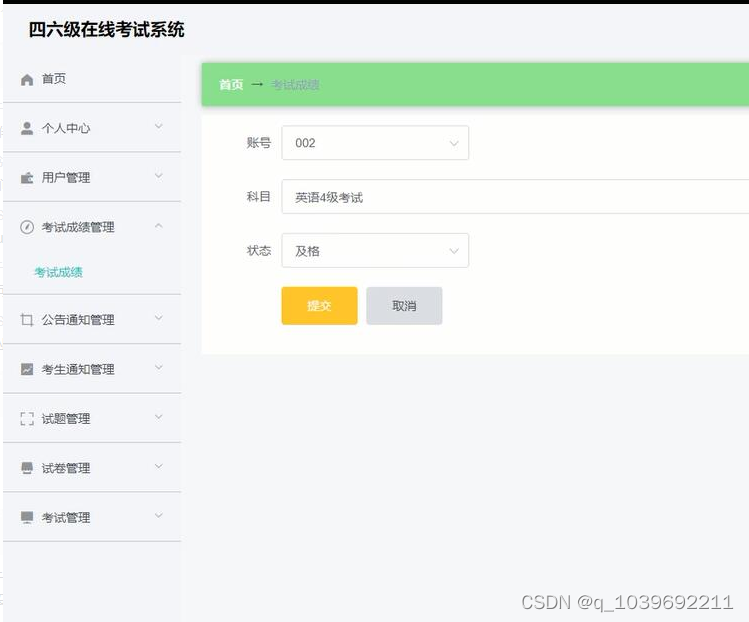Open the 试卷管理 menu

(92, 468)
